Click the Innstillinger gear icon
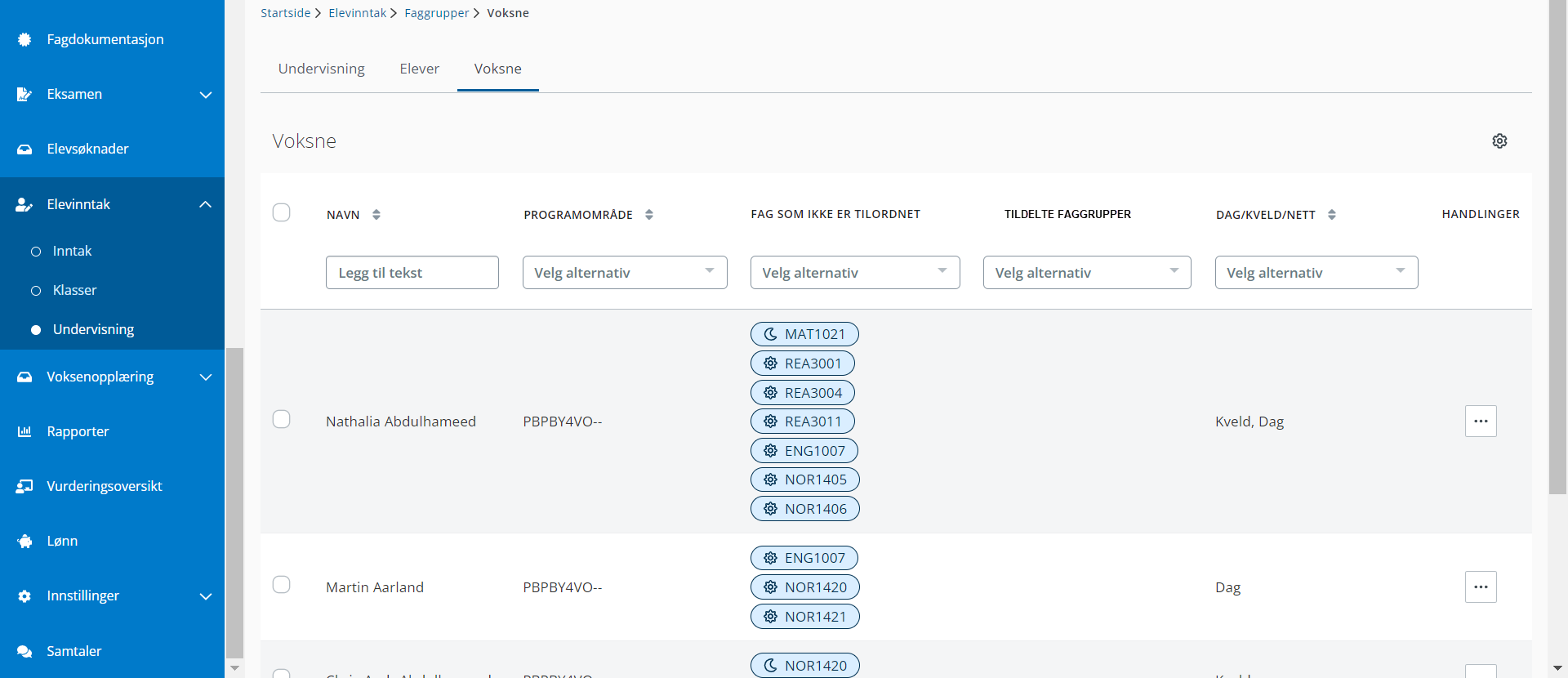Image resolution: width=1568 pixels, height=678 pixels. pos(24,595)
